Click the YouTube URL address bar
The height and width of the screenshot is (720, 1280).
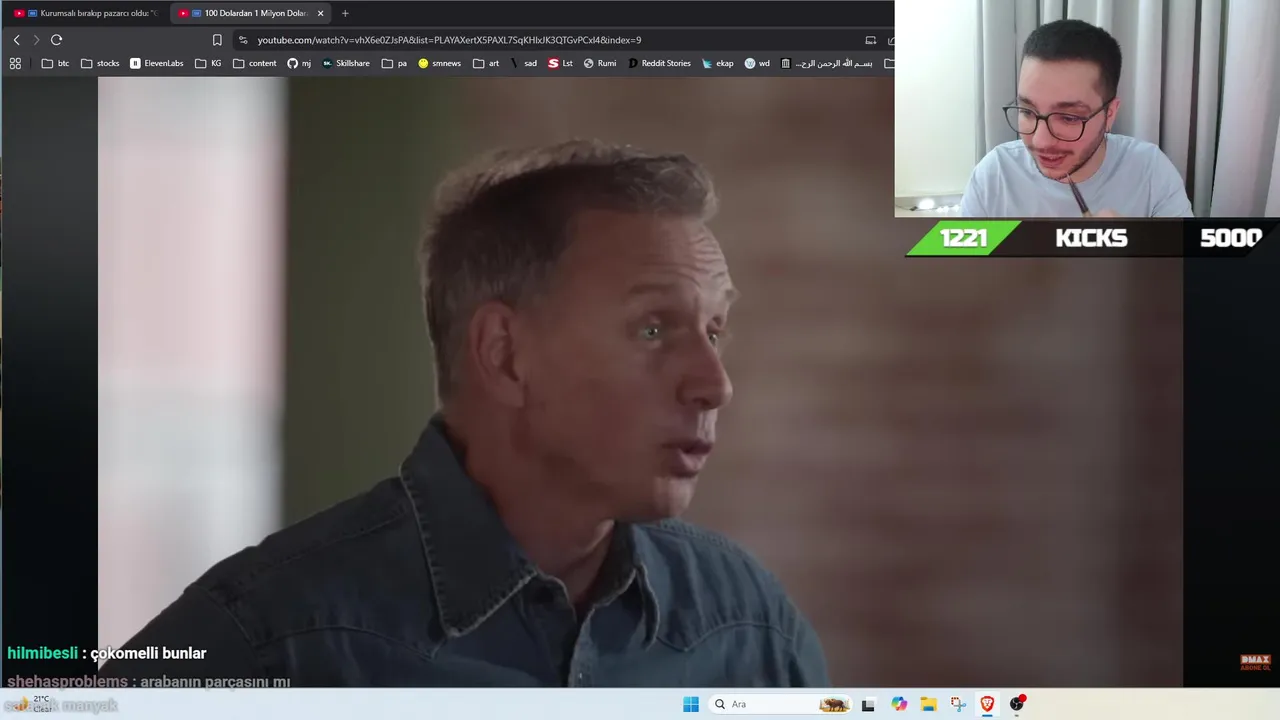449,40
